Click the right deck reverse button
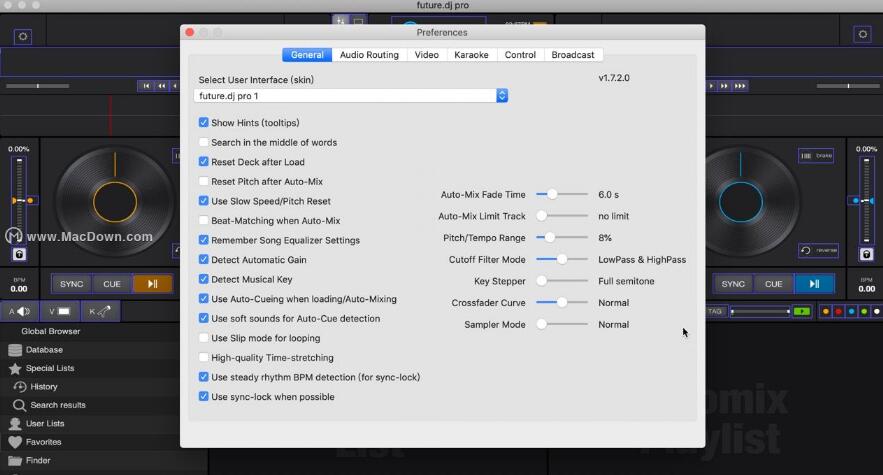883x475 pixels. [818, 250]
